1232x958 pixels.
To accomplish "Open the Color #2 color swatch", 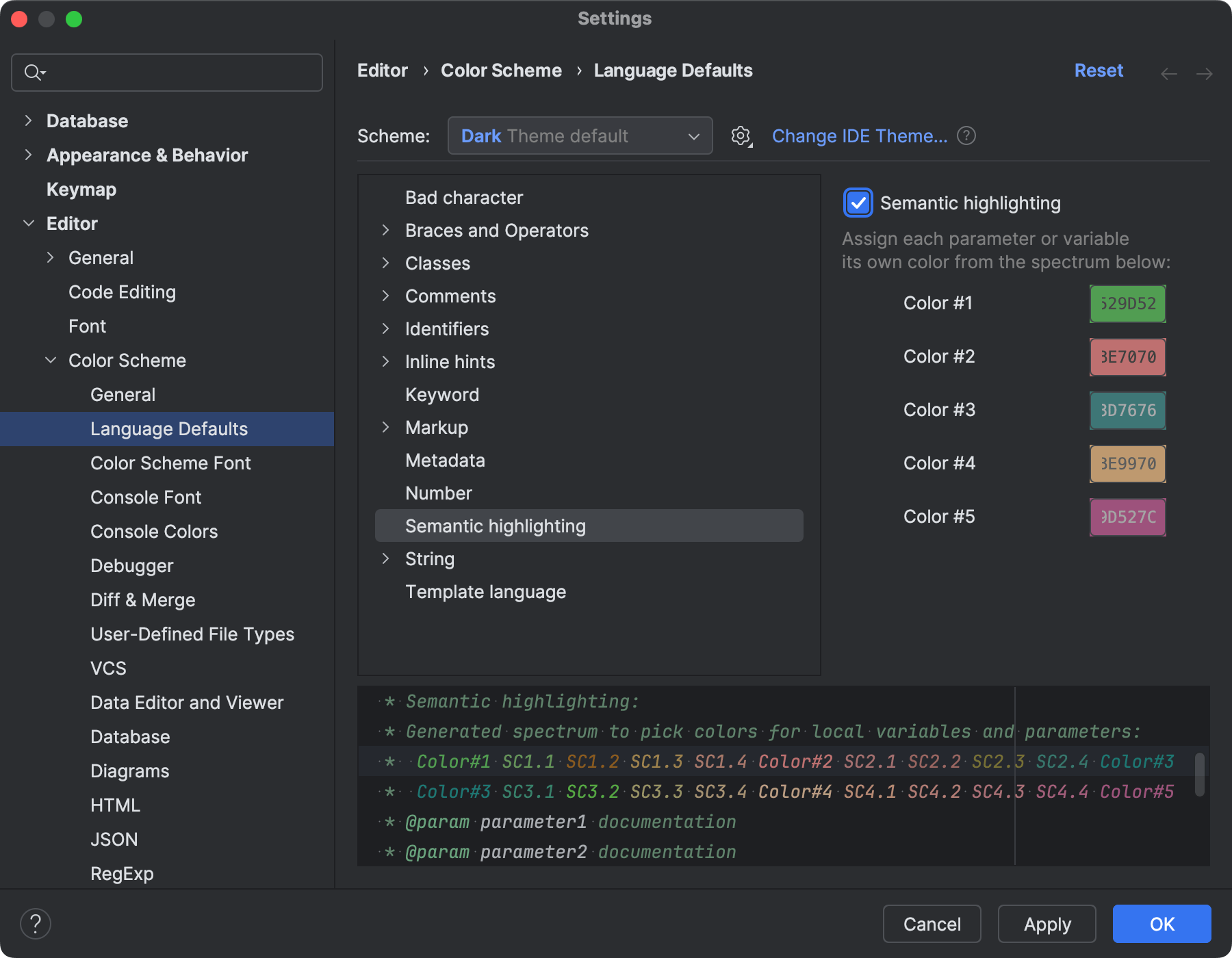I will [x=1127, y=357].
